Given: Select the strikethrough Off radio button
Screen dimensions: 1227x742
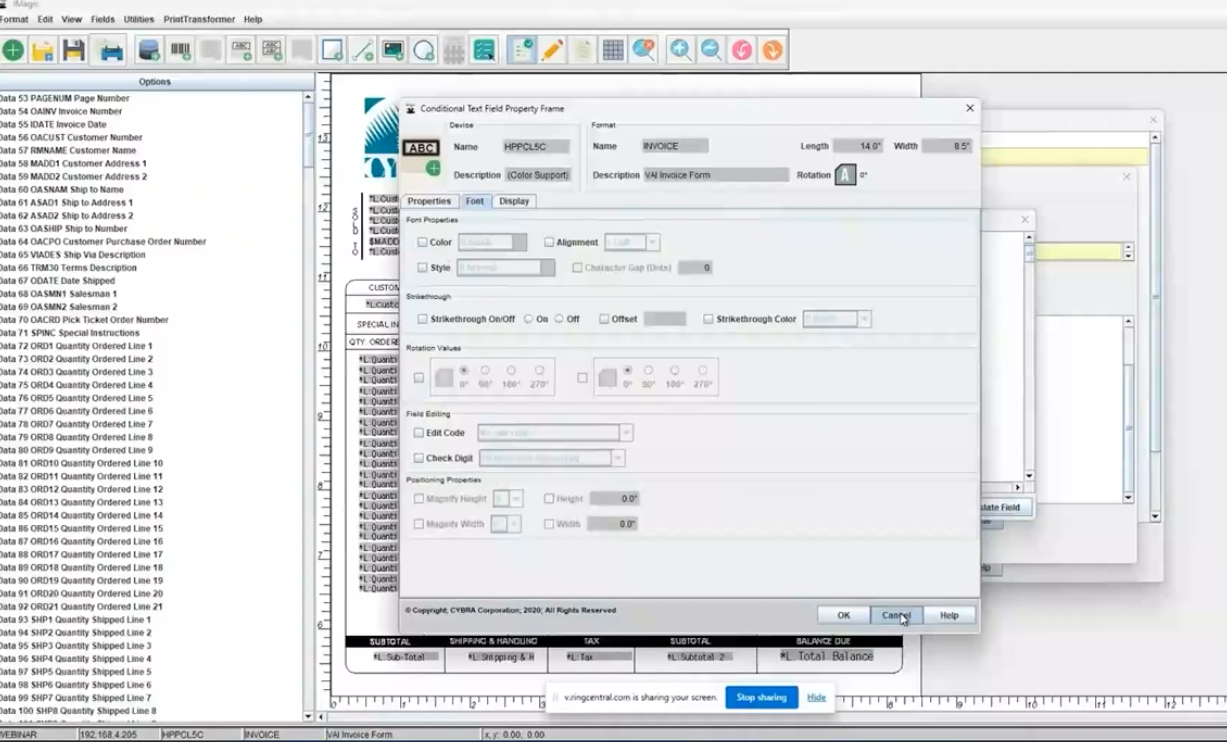Looking at the screenshot, I should coord(559,319).
